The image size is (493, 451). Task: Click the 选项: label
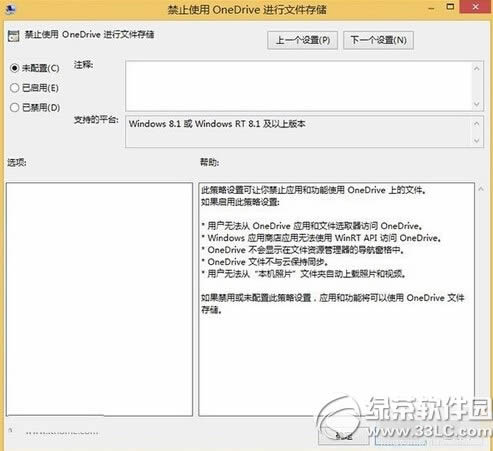17,163
